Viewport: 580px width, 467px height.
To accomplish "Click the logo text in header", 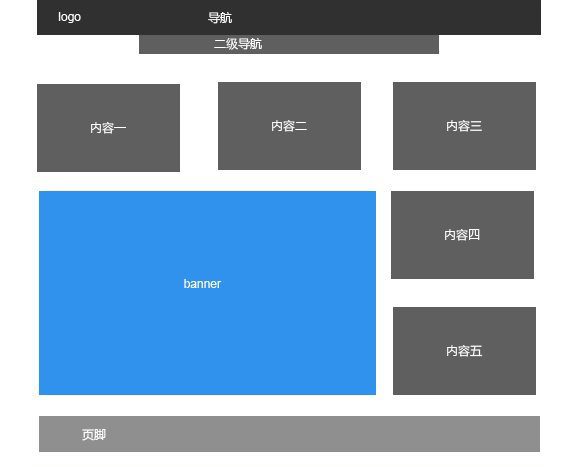I will tap(69, 17).
